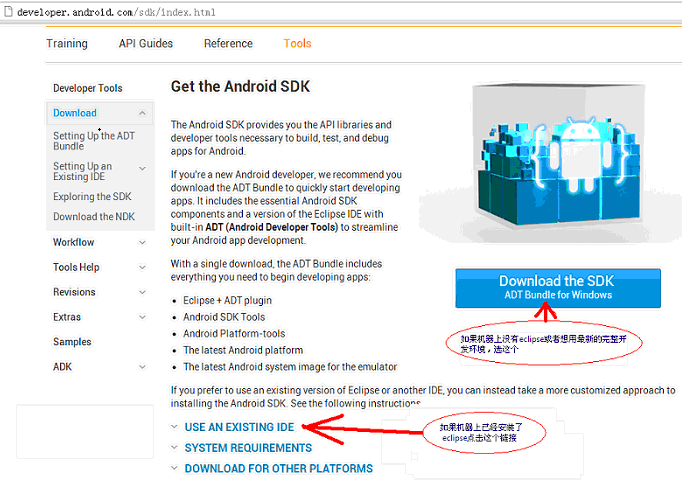
Task: Open Developer Tools sidebar heading
Action: point(88,88)
